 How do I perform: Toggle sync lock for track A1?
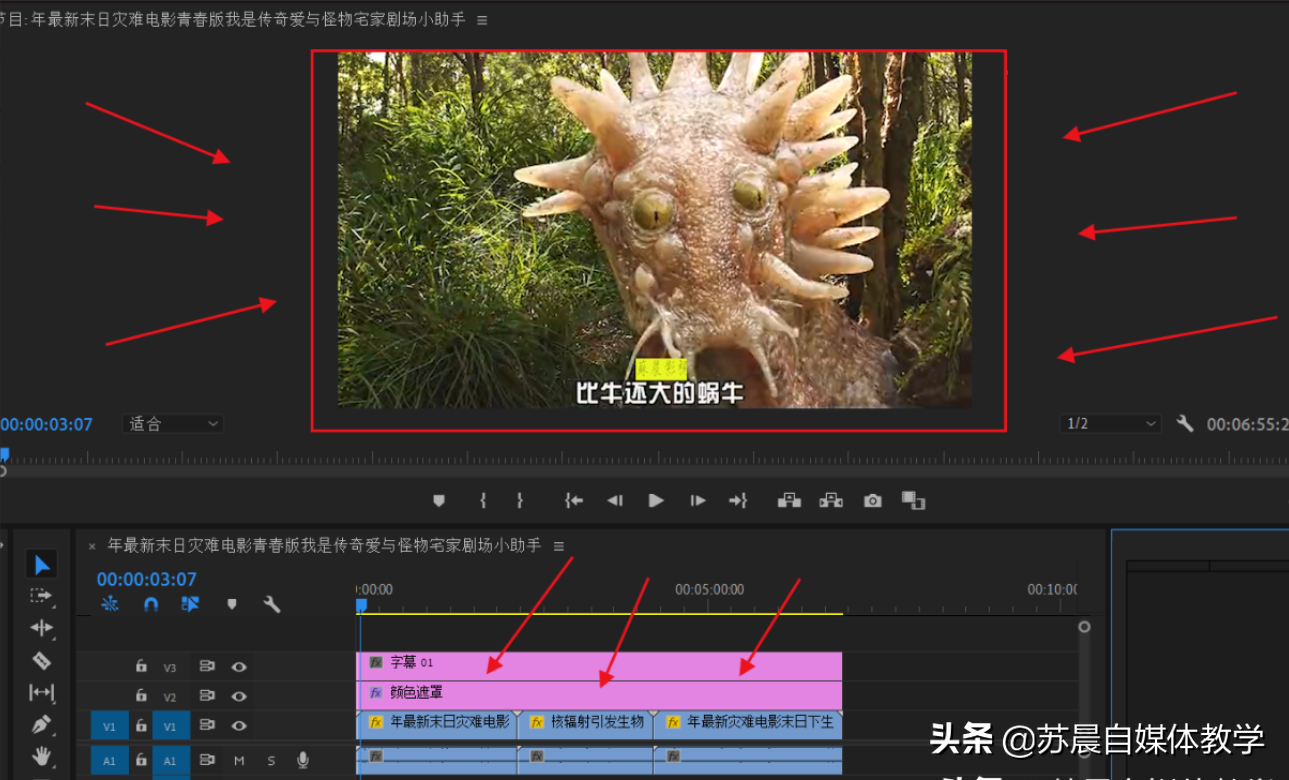coord(207,761)
